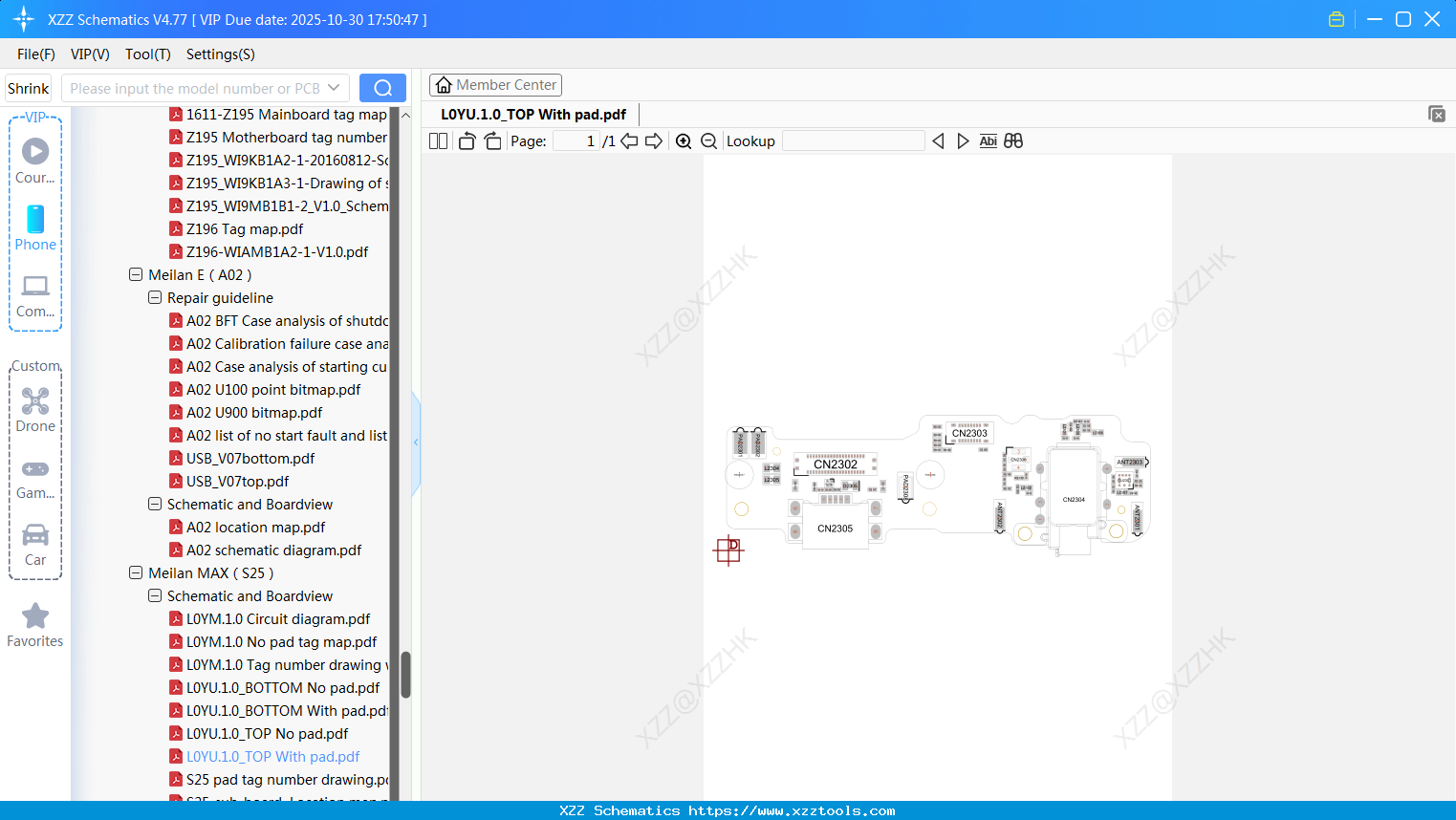Visit the xzztools.com link in status bar
1456x820 pixels.
coord(792,810)
